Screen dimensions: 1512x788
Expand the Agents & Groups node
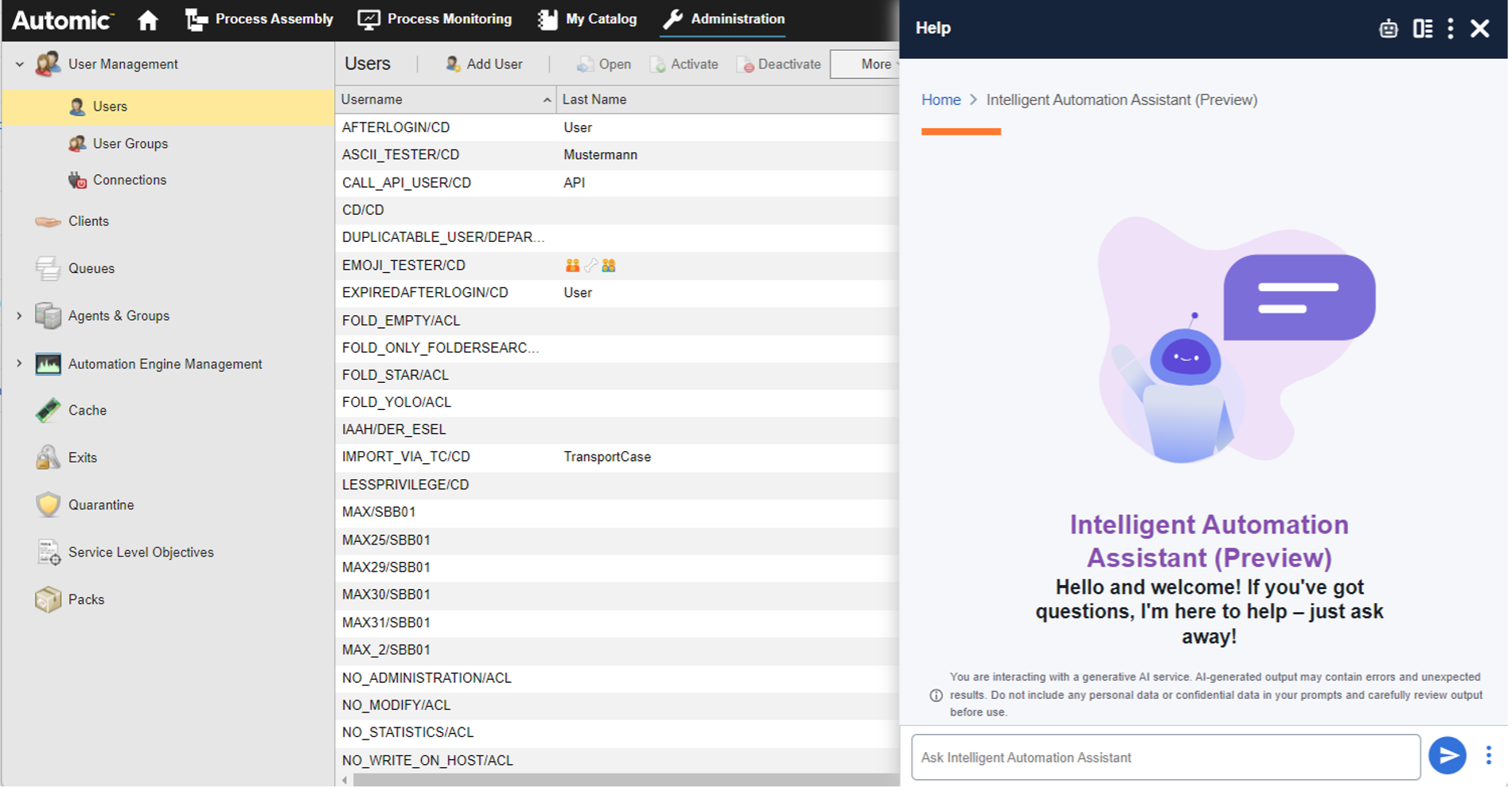click(20, 316)
